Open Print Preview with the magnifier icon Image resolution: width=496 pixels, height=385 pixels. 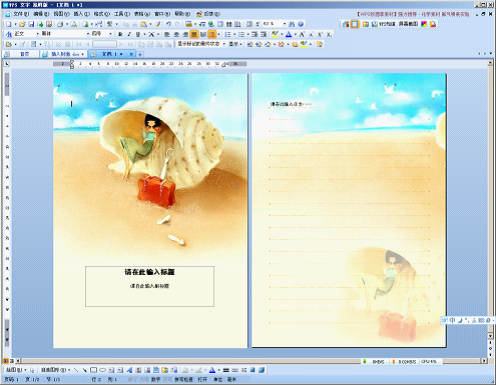point(74,24)
